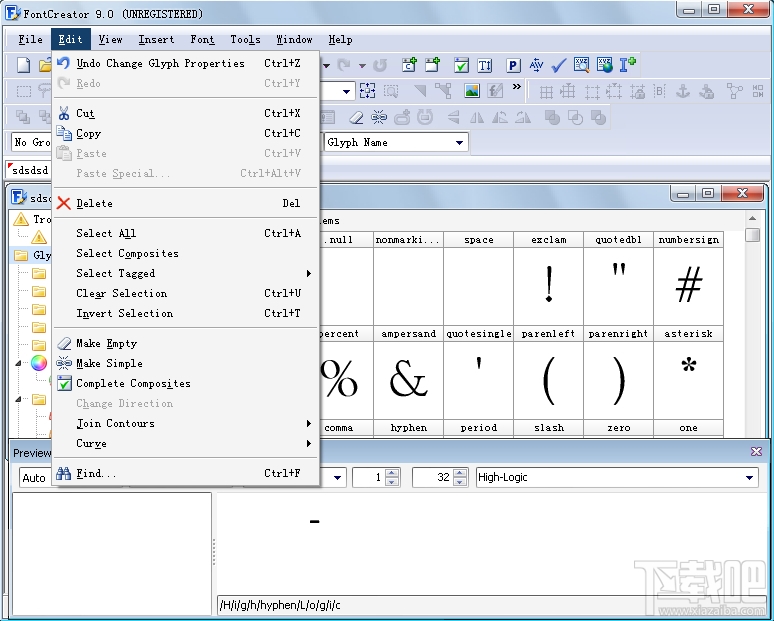Click the glyph grid scrollbar up arrow
The height and width of the screenshot is (621, 774).
click(752, 218)
